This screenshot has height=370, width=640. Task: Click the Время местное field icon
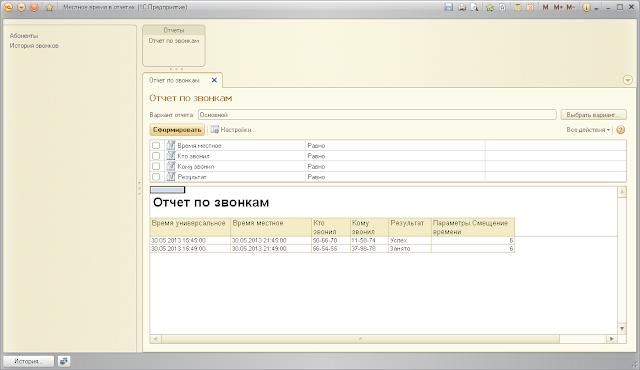pos(171,145)
